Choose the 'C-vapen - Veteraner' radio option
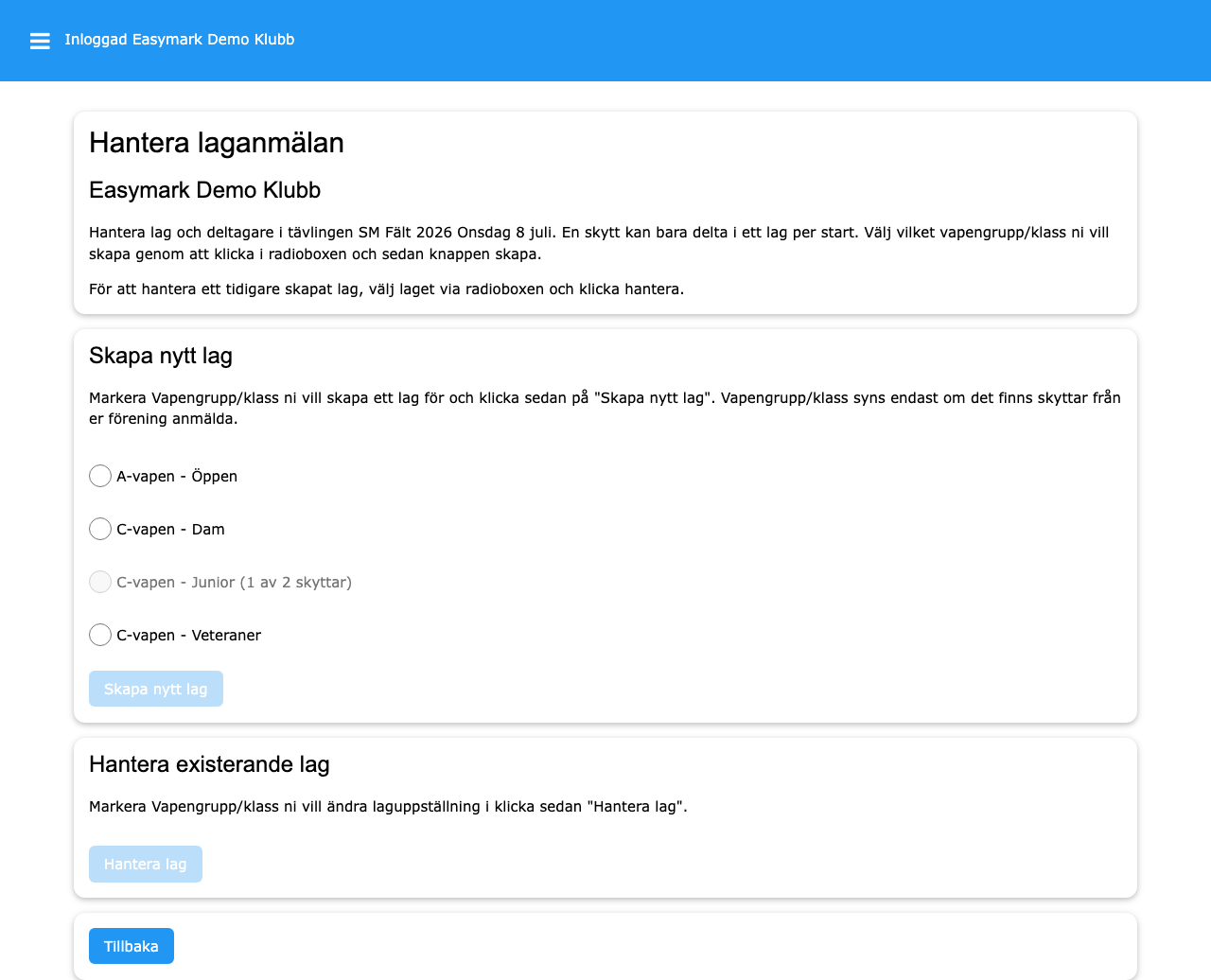This screenshot has width=1211, height=980. coord(100,635)
